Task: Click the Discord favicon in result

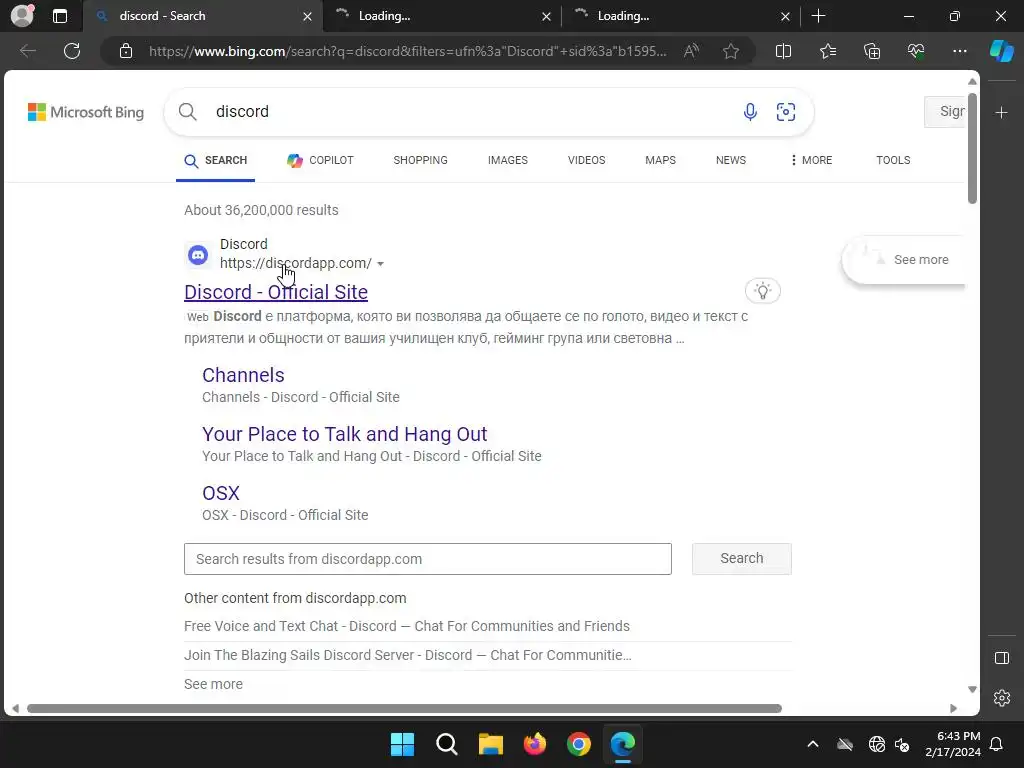Action: [x=198, y=255]
